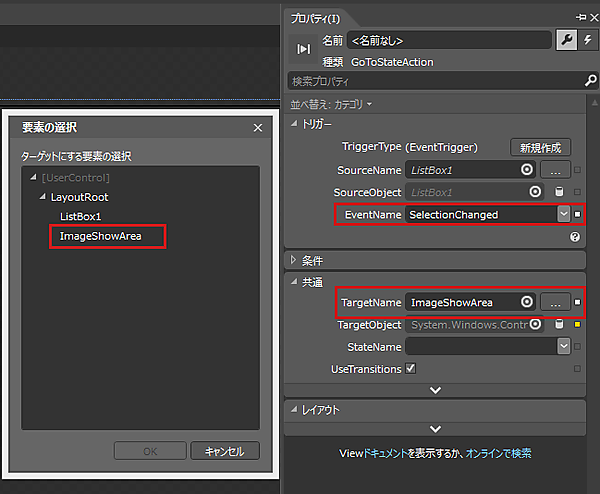Switch to the Events lightning bolt view
This screenshot has height=494, width=600.
click(x=587, y=40)
